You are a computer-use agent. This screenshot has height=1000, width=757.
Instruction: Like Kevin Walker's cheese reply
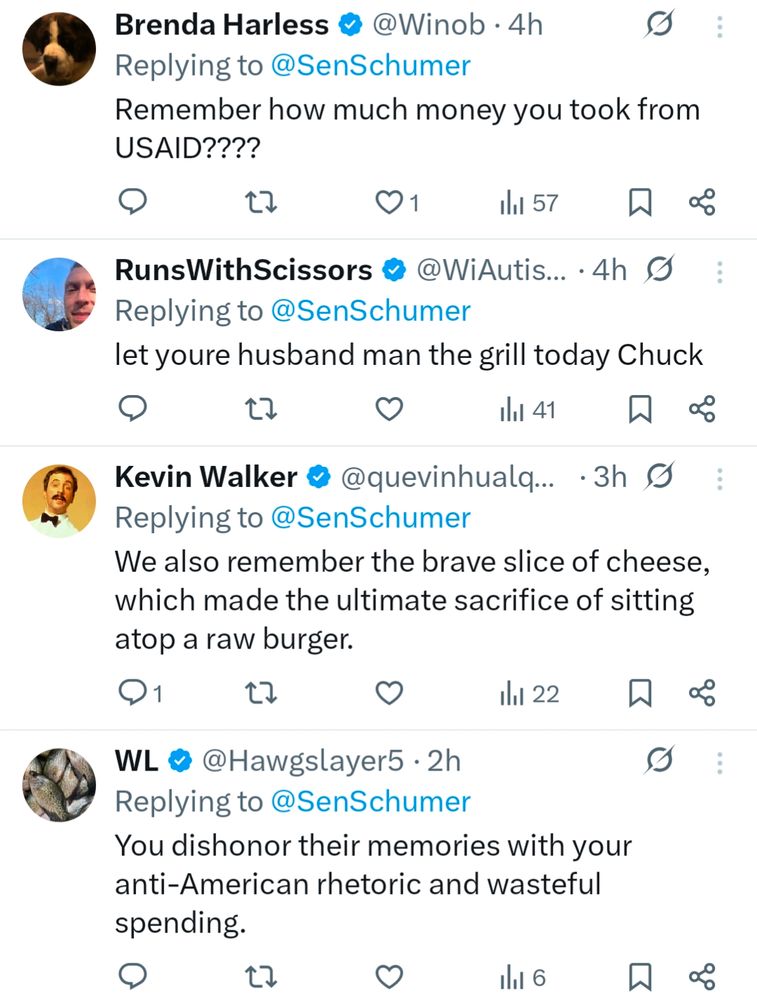tap(388, 693)
